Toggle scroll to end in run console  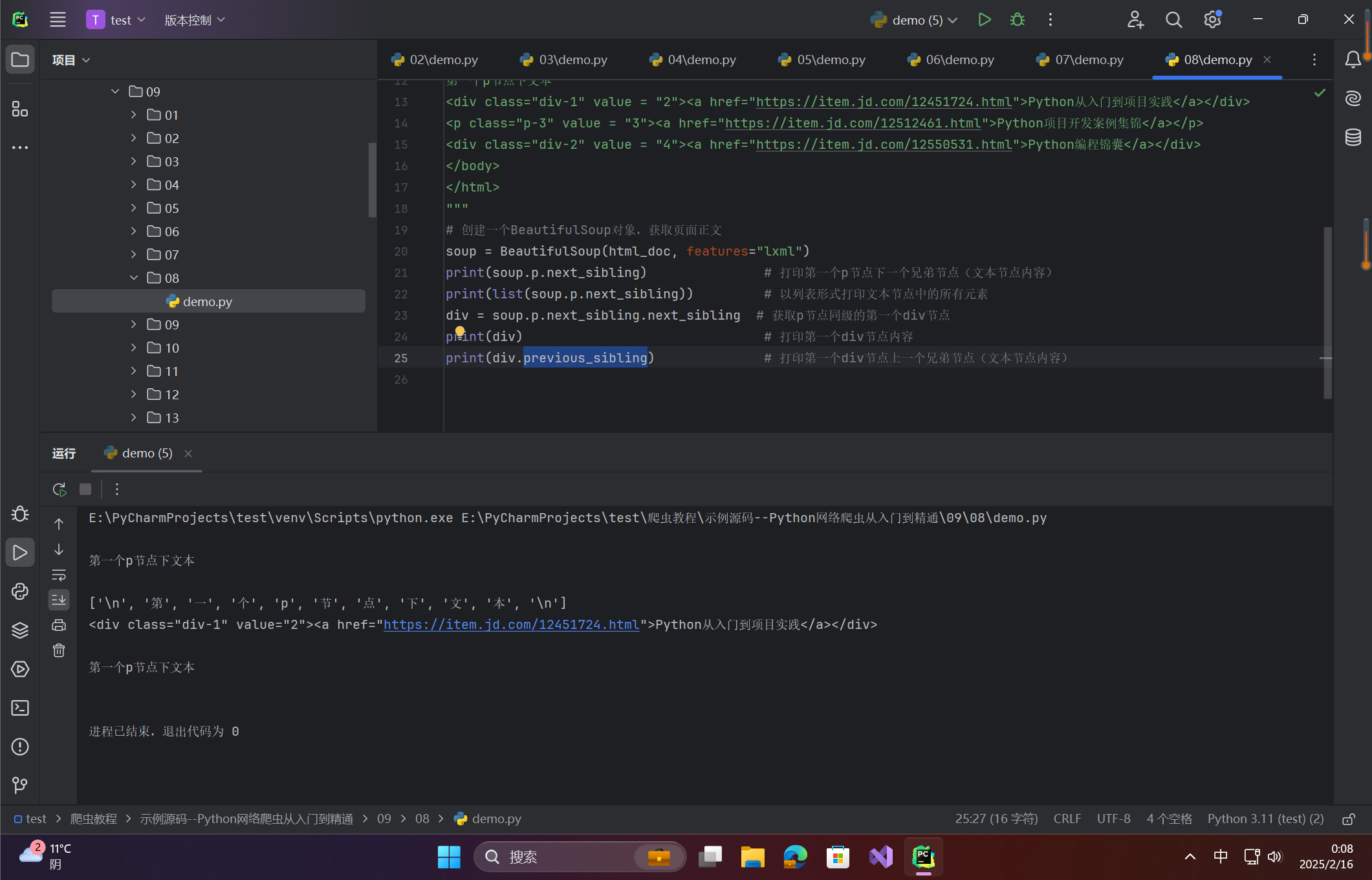(59, 599)
